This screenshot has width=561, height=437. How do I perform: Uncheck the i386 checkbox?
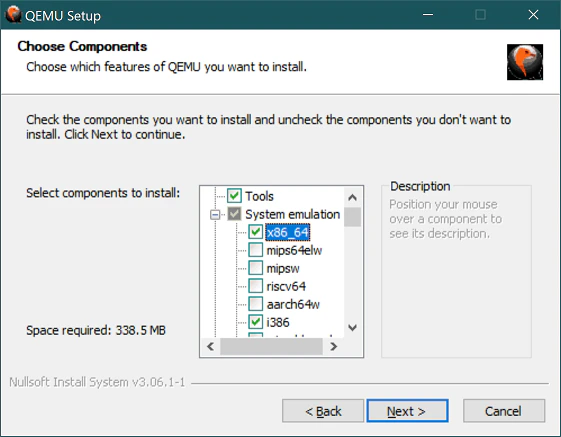[x=255, y=322]
